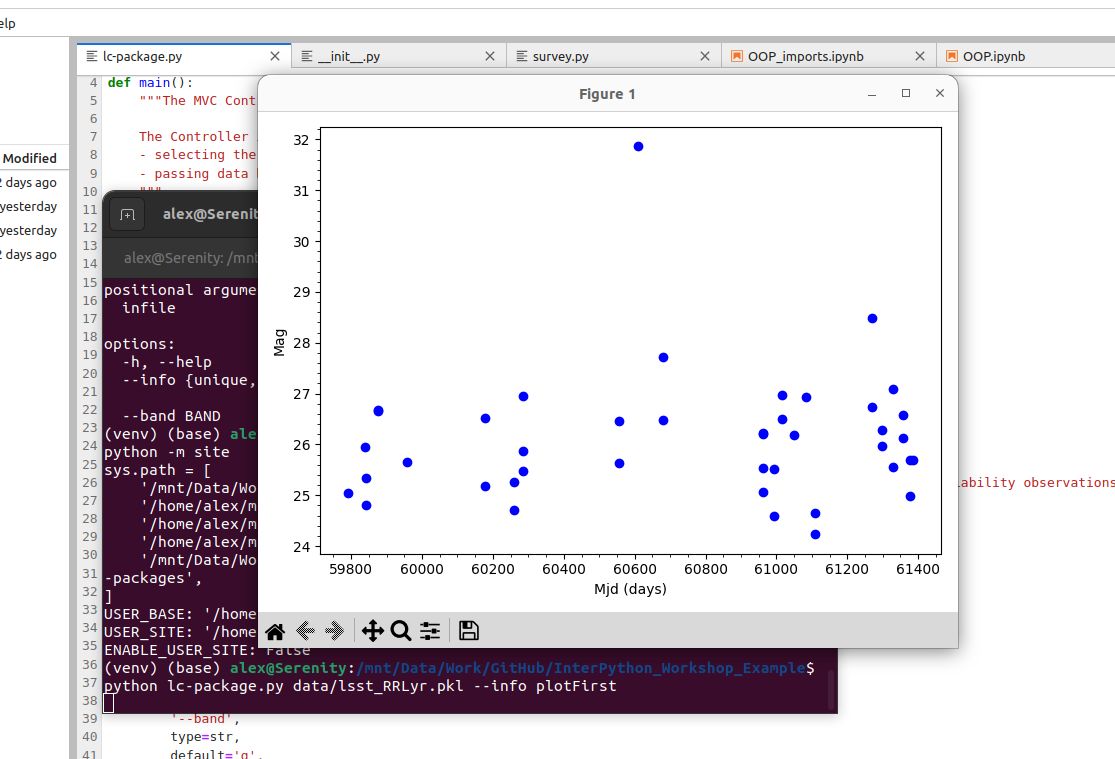Open Configure subplots settings
This screenshot has width=1115, height=759.
click(x=430, y=631)
